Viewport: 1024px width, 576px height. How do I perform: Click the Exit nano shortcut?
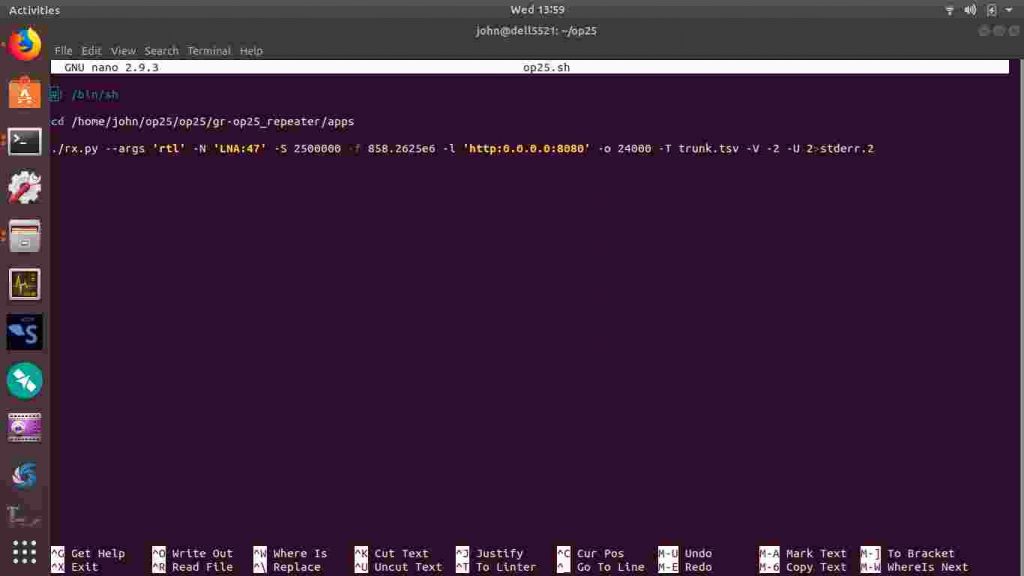pyautogui.click(x=84, y=566)
